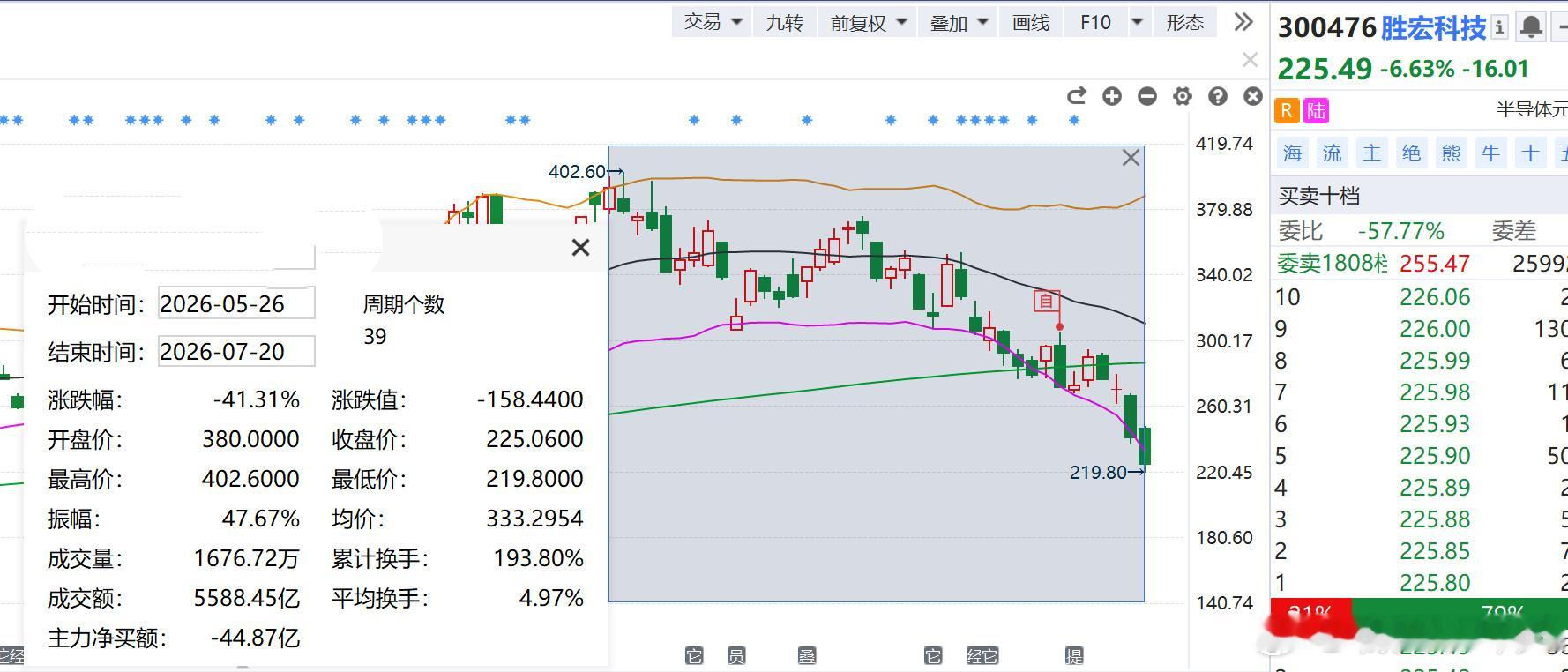Open the 前复权 dropdown
This screenshot has height=672, width=1568.
(867, 22)
